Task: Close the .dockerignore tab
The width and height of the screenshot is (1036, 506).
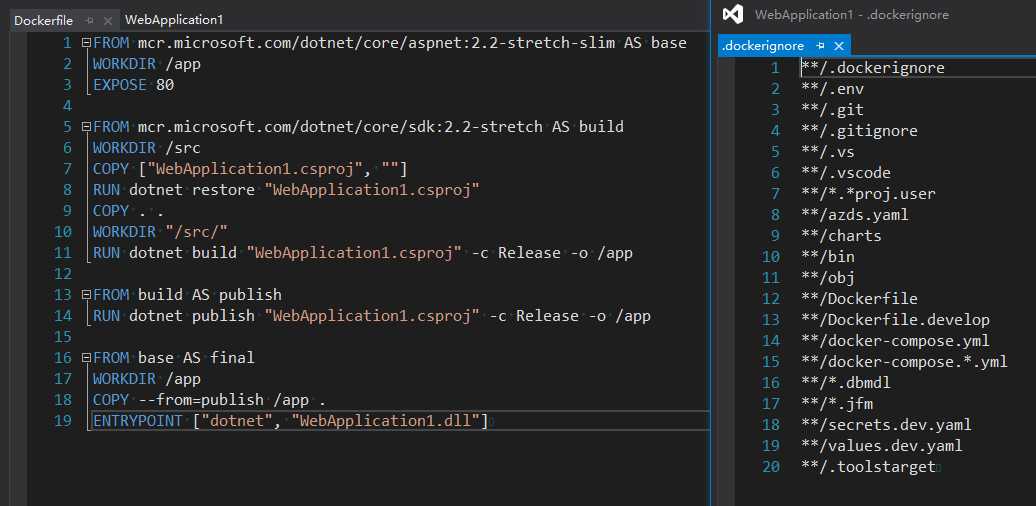Action: (x=838, y=46)
